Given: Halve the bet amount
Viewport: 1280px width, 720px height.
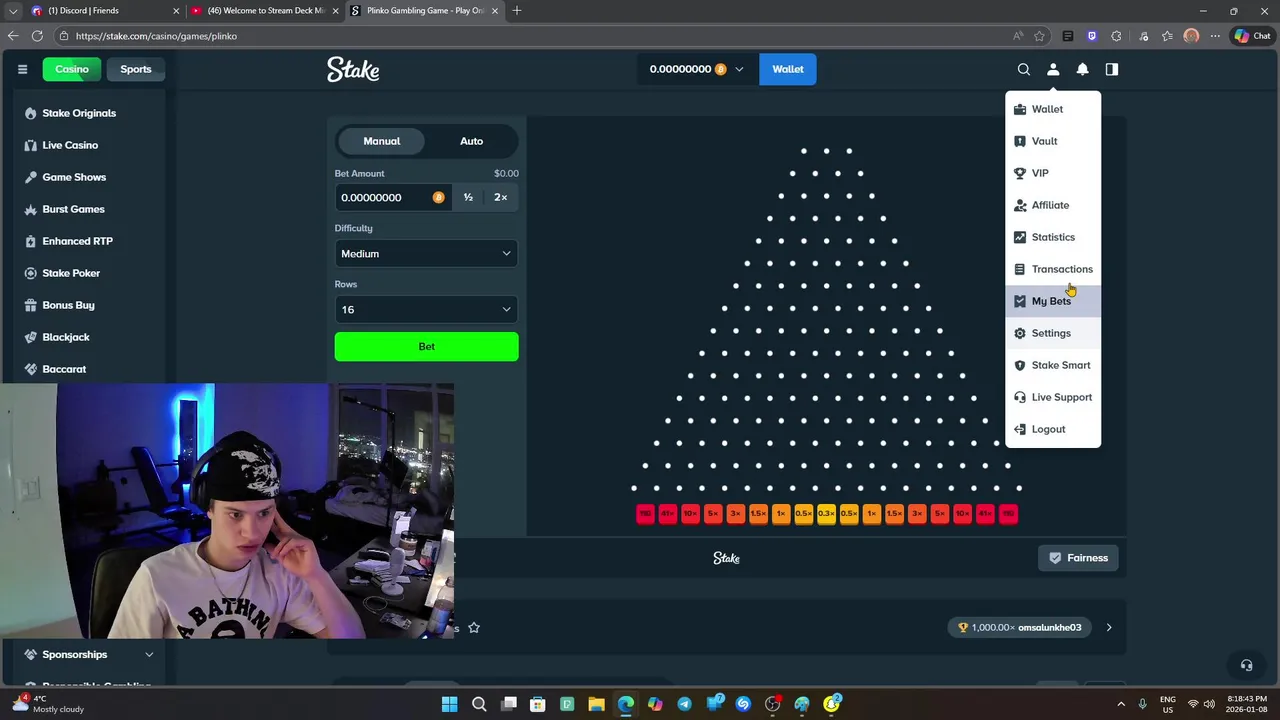Looking at the screenshot, I should tap(468, 197).
